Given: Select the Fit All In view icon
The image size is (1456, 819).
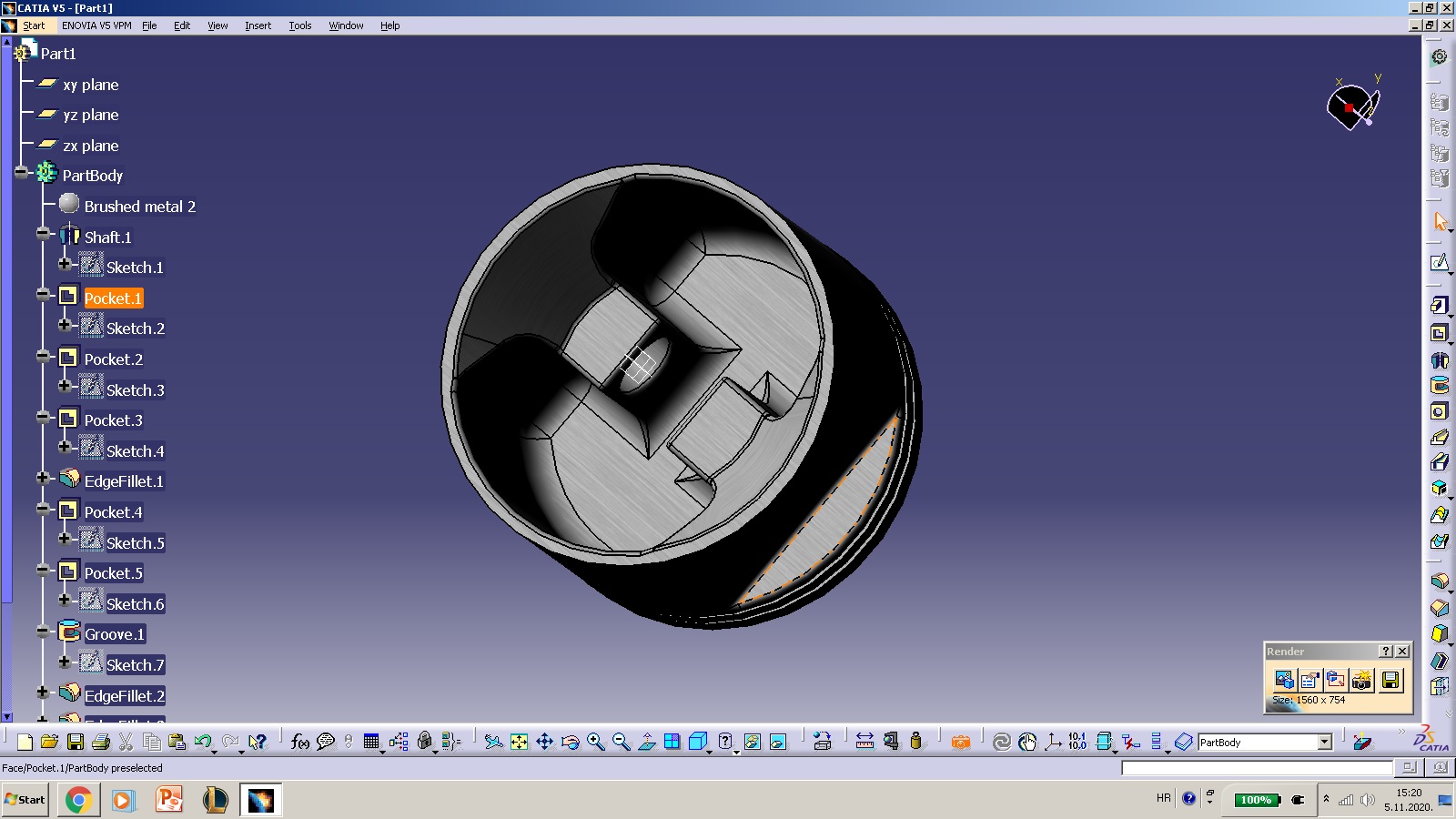Looking at the screenshot, I should (x=519, y=742).
